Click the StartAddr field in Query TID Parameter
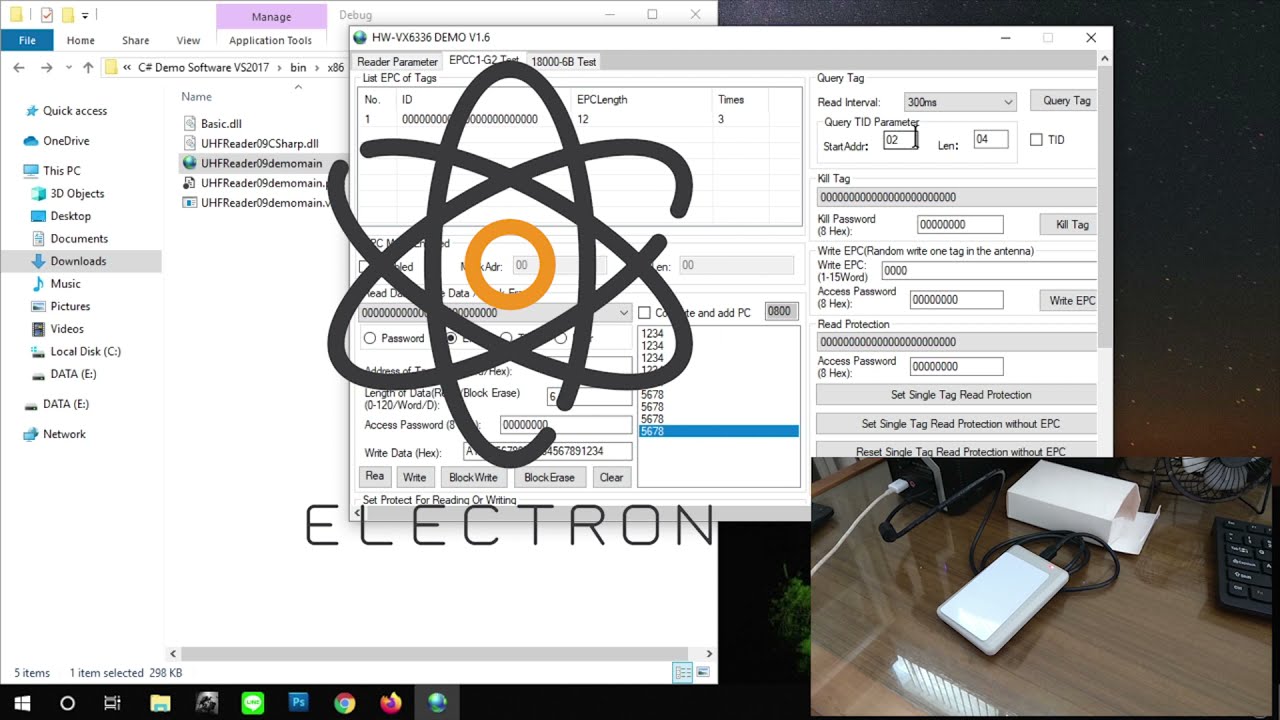1280x720 pixels. [900, 140]
